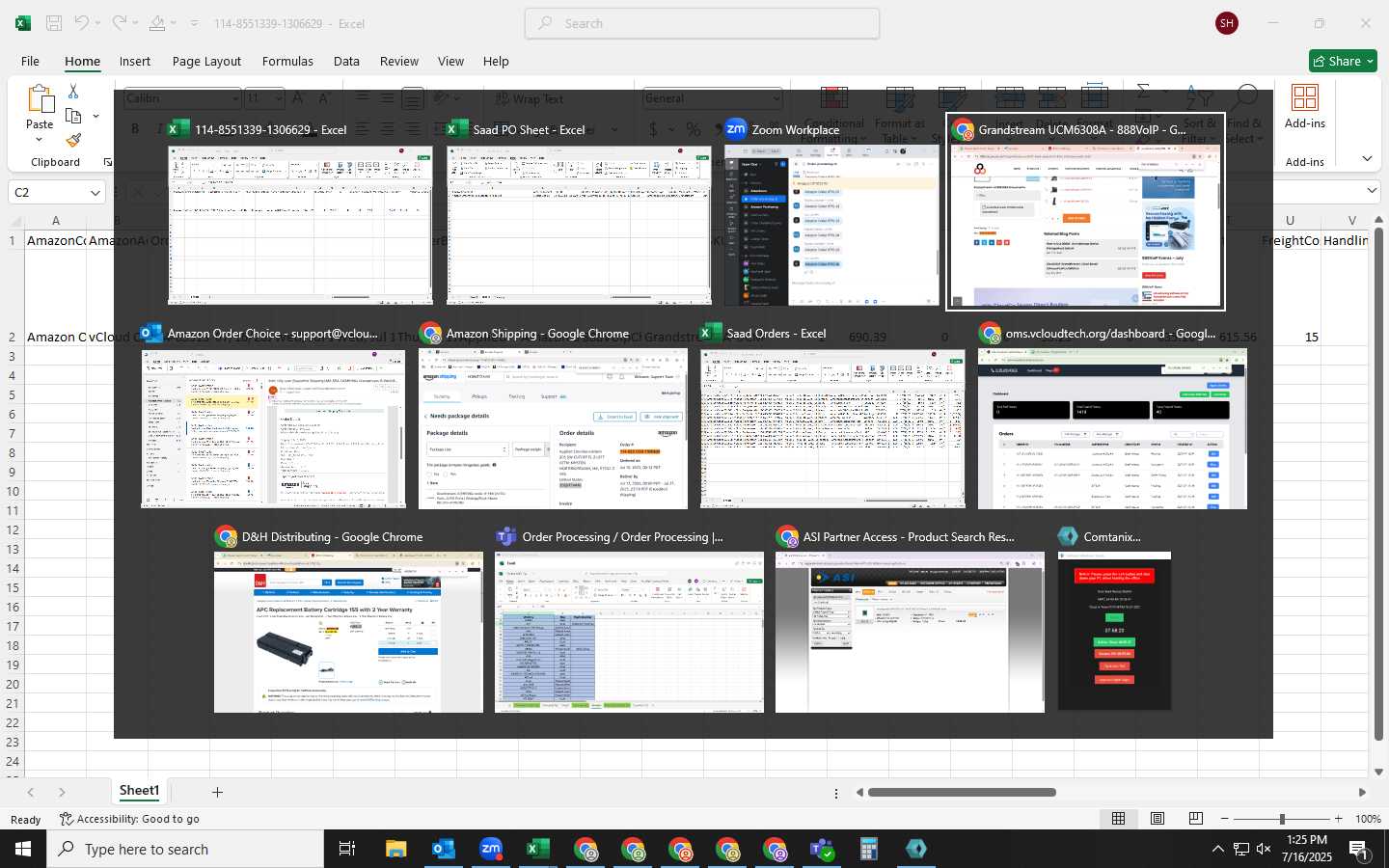Switch to the Insert ribbon tab

135,61
